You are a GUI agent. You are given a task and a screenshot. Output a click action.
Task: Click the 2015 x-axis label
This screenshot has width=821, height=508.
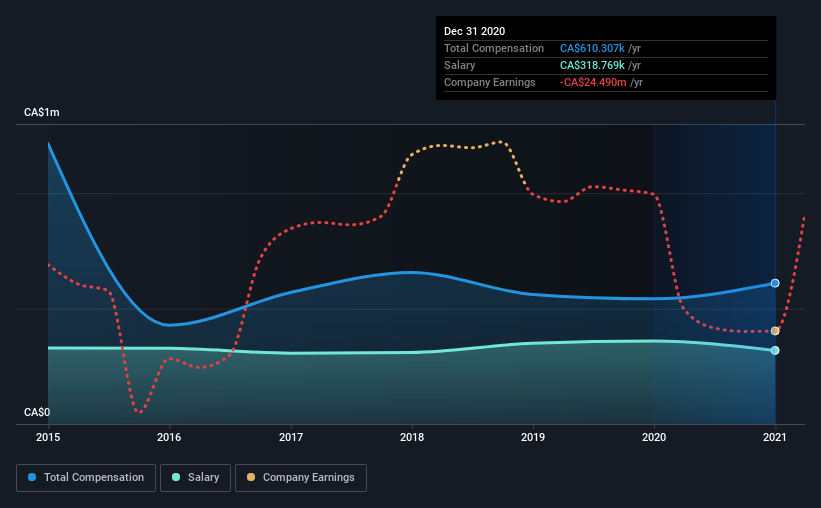(48, 437)
